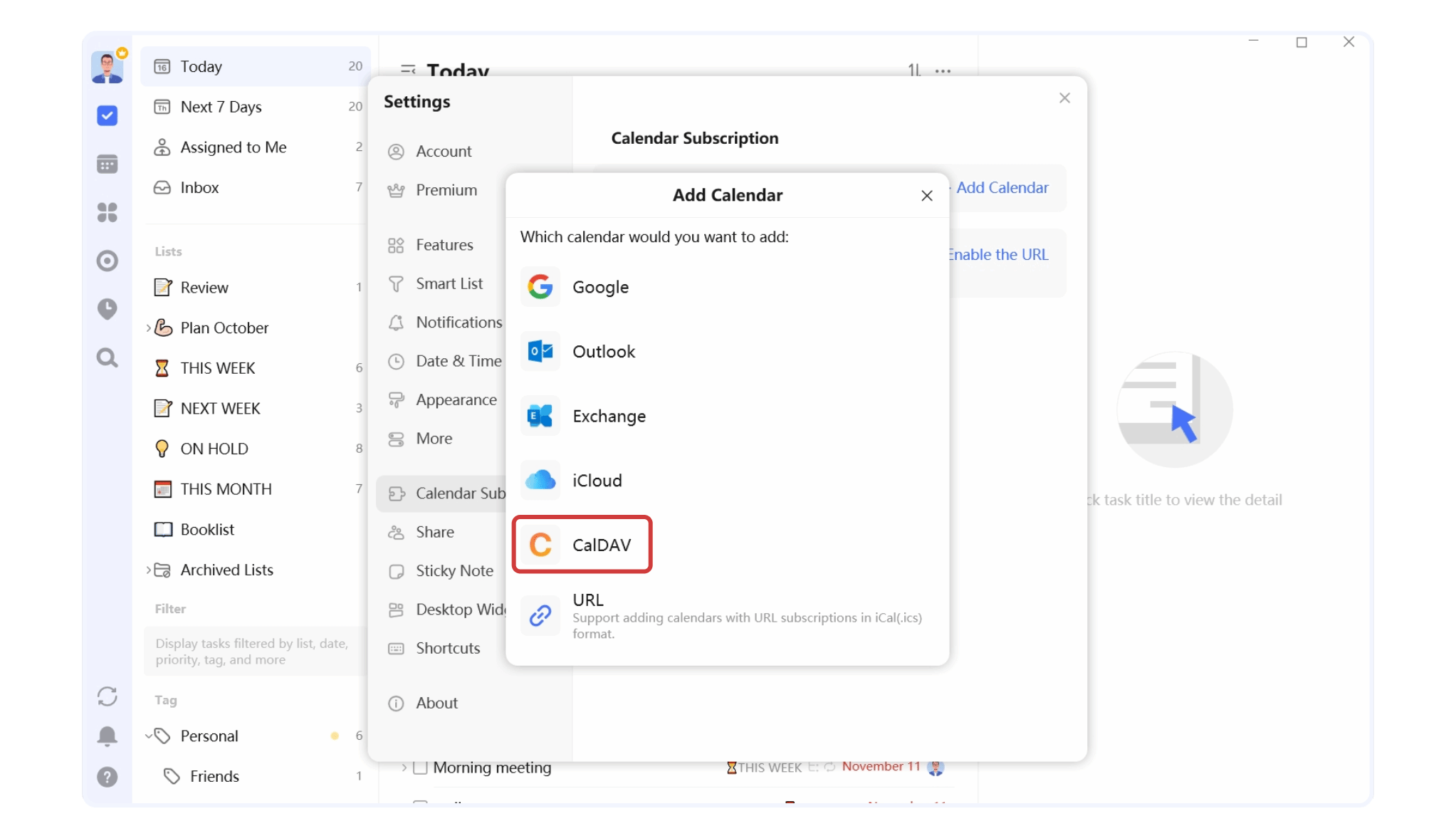Open the NEXT WEEK list
1456x831 pixels.
coord(256,409)
